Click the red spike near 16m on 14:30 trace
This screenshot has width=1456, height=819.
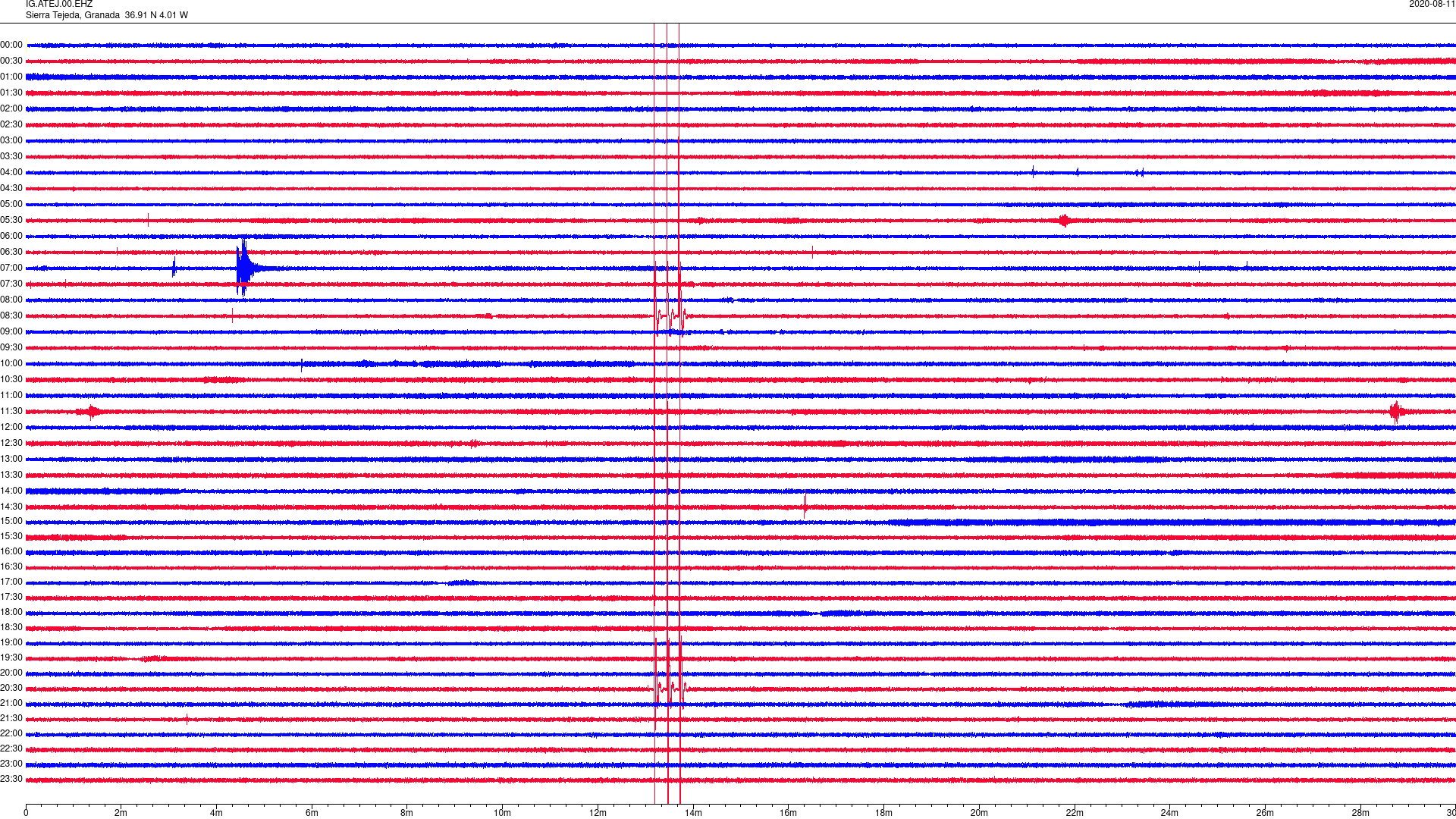(805, 505)
